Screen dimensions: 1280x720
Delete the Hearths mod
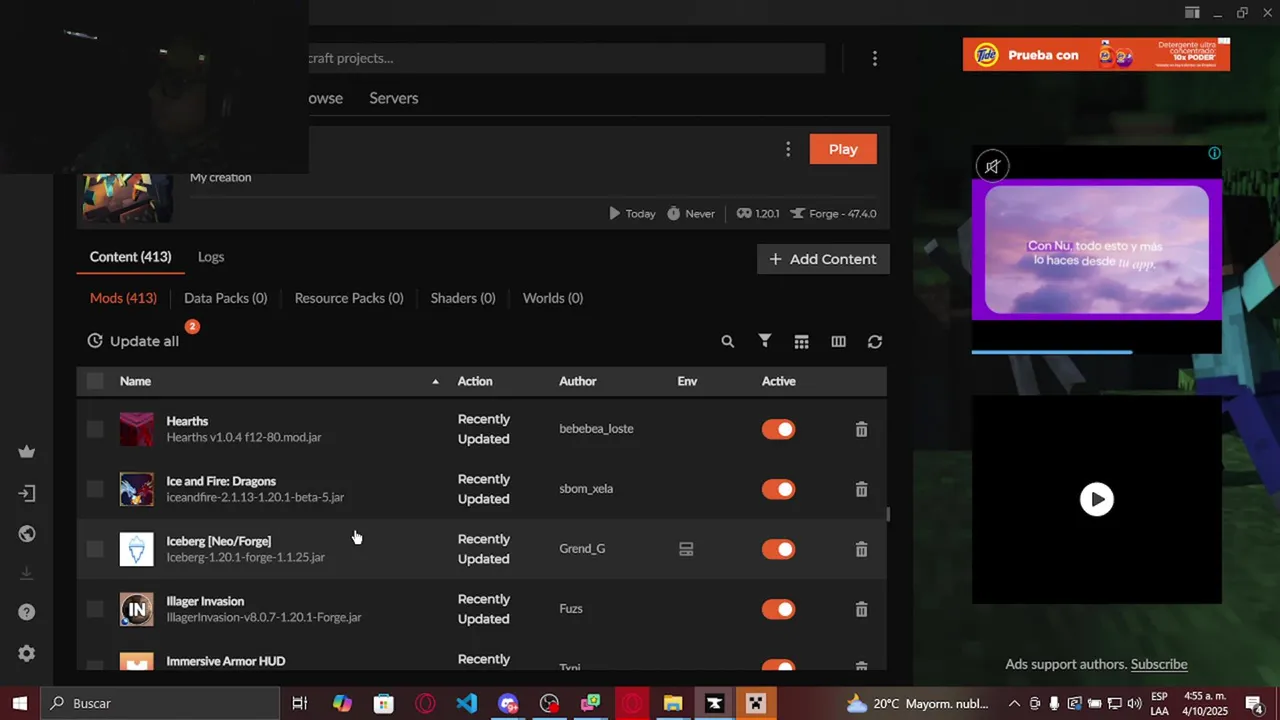861,429
